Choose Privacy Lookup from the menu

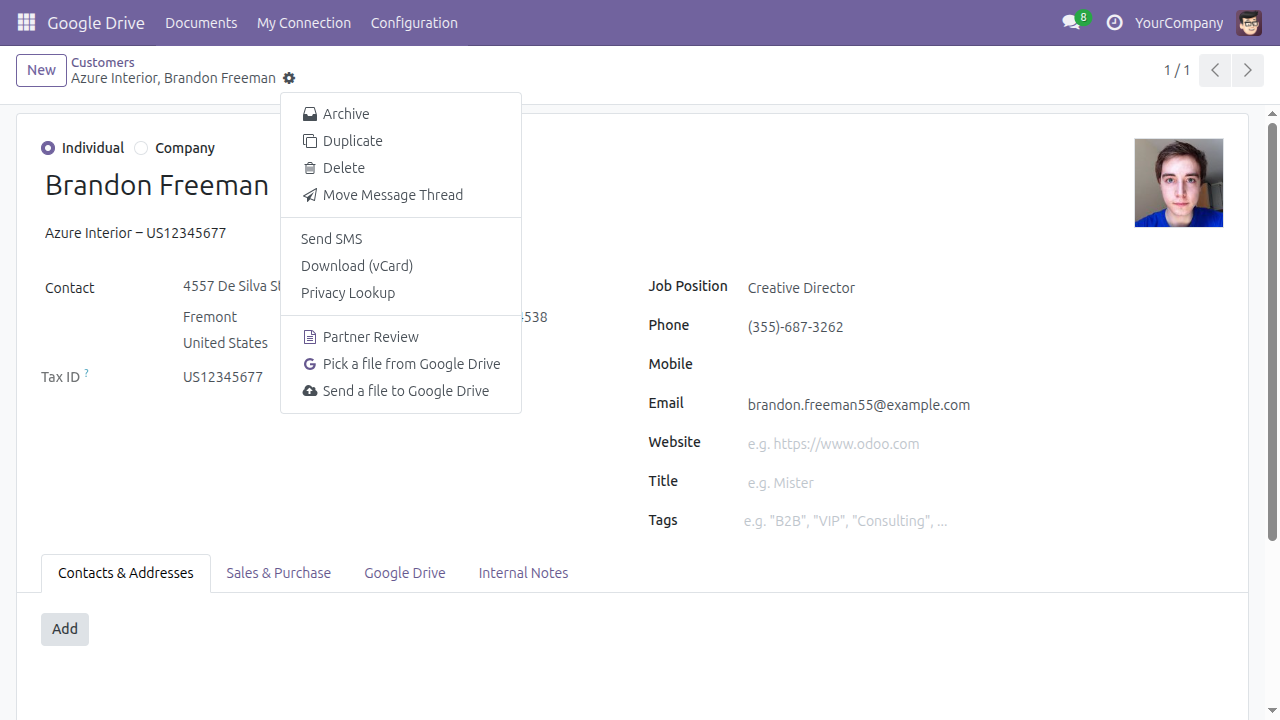point(401,293)
